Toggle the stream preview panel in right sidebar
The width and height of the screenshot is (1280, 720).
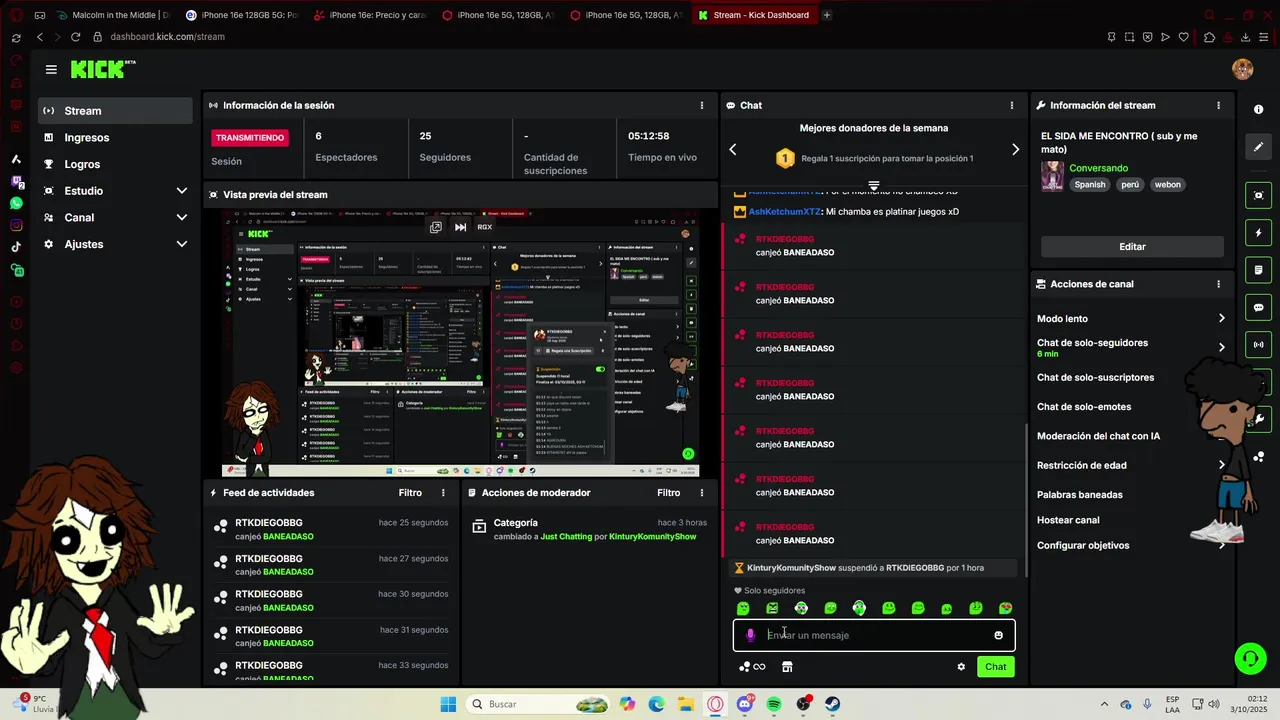tap(1258, 195)
